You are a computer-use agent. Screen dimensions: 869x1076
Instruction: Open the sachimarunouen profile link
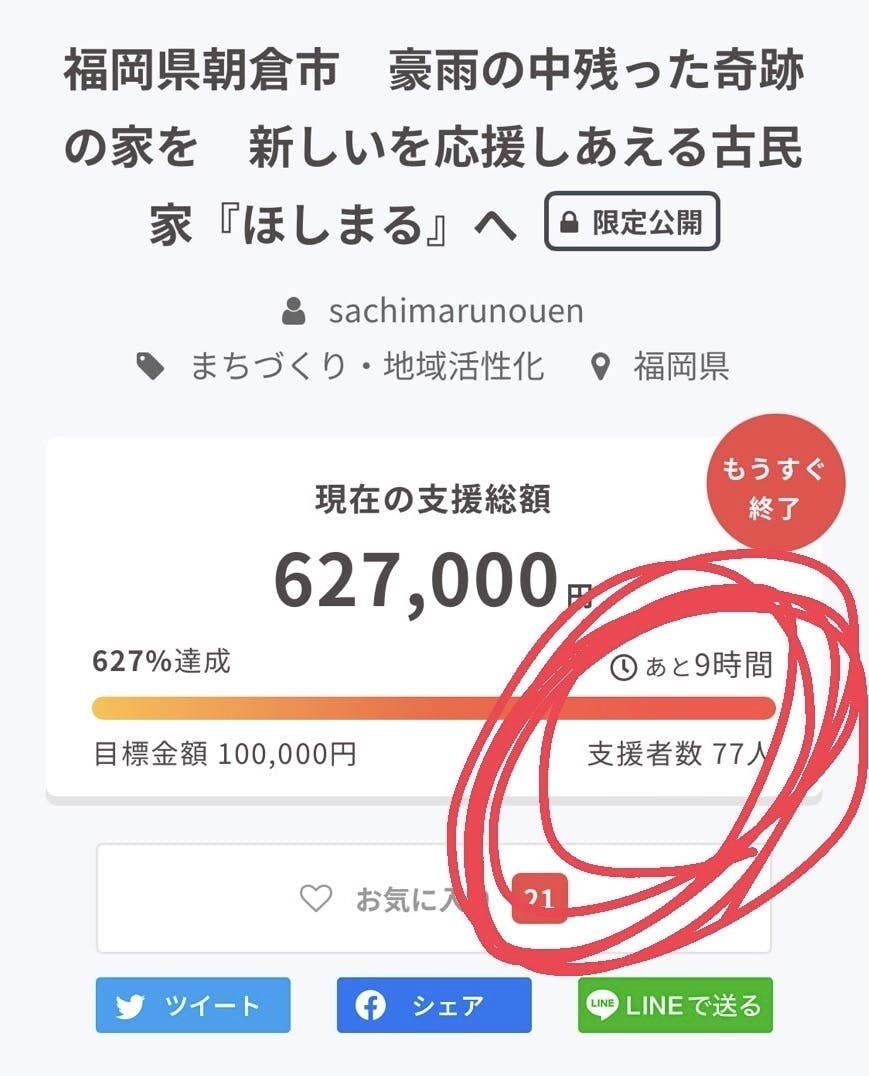(x=456, y=311)
